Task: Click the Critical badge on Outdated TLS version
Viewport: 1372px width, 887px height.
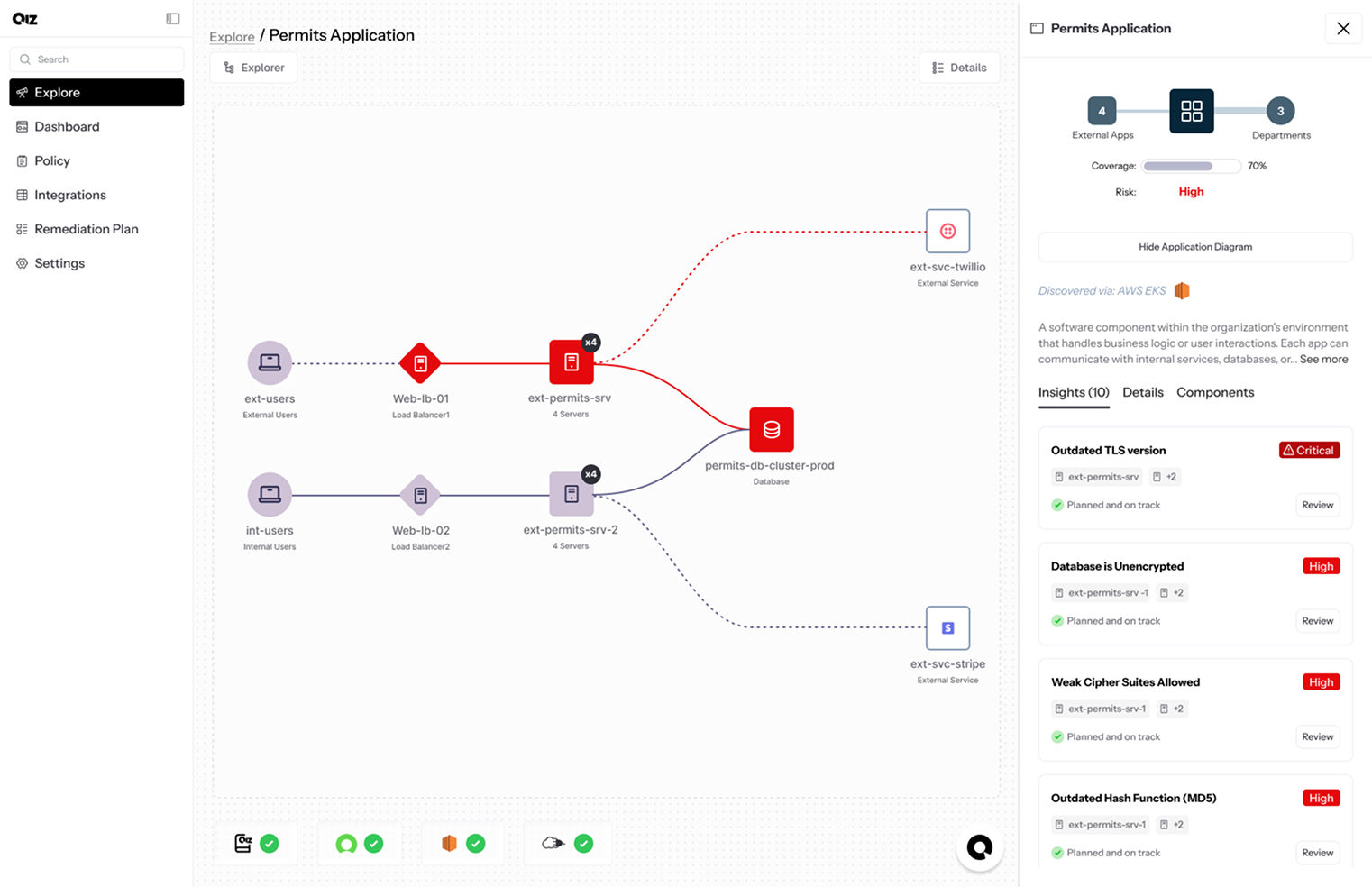Action: pos(1309,450)
